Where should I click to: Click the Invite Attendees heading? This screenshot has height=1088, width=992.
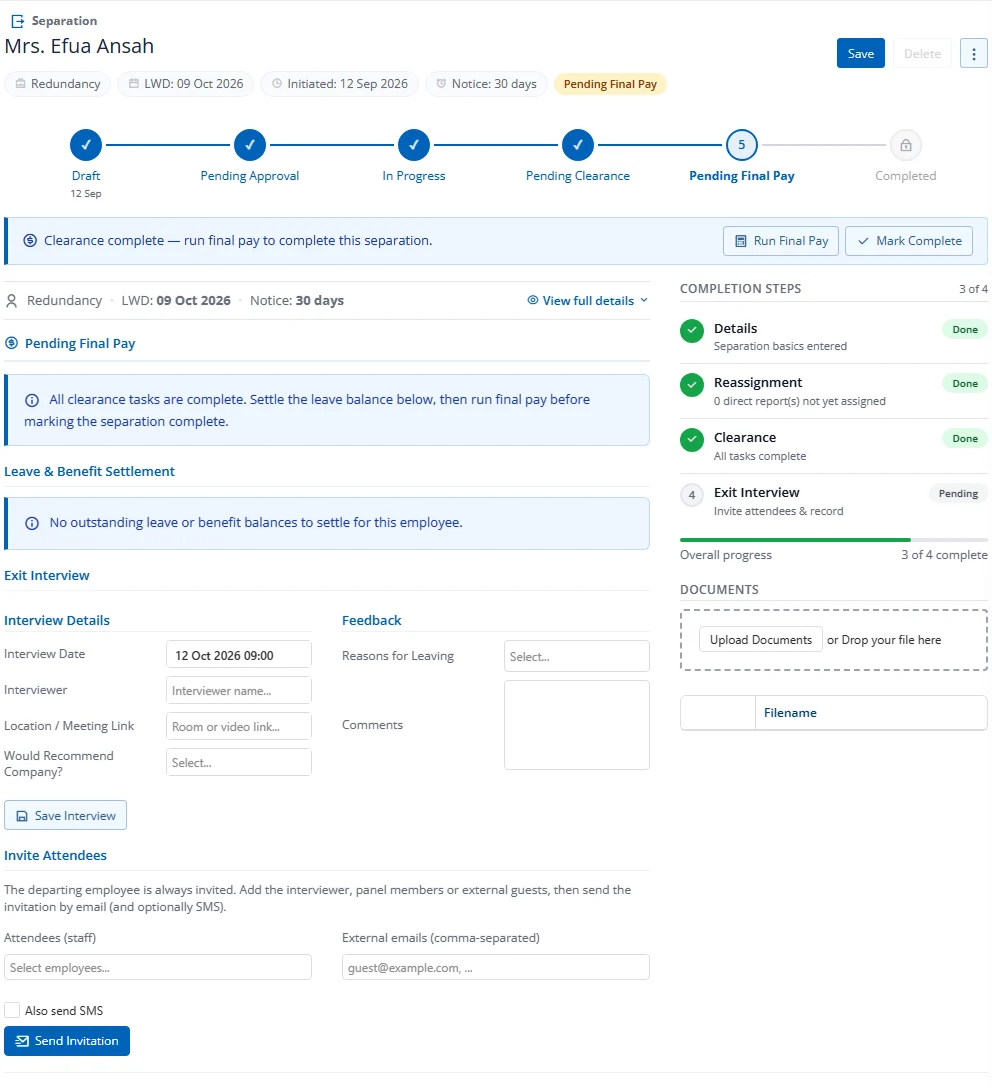click(55, 856)
